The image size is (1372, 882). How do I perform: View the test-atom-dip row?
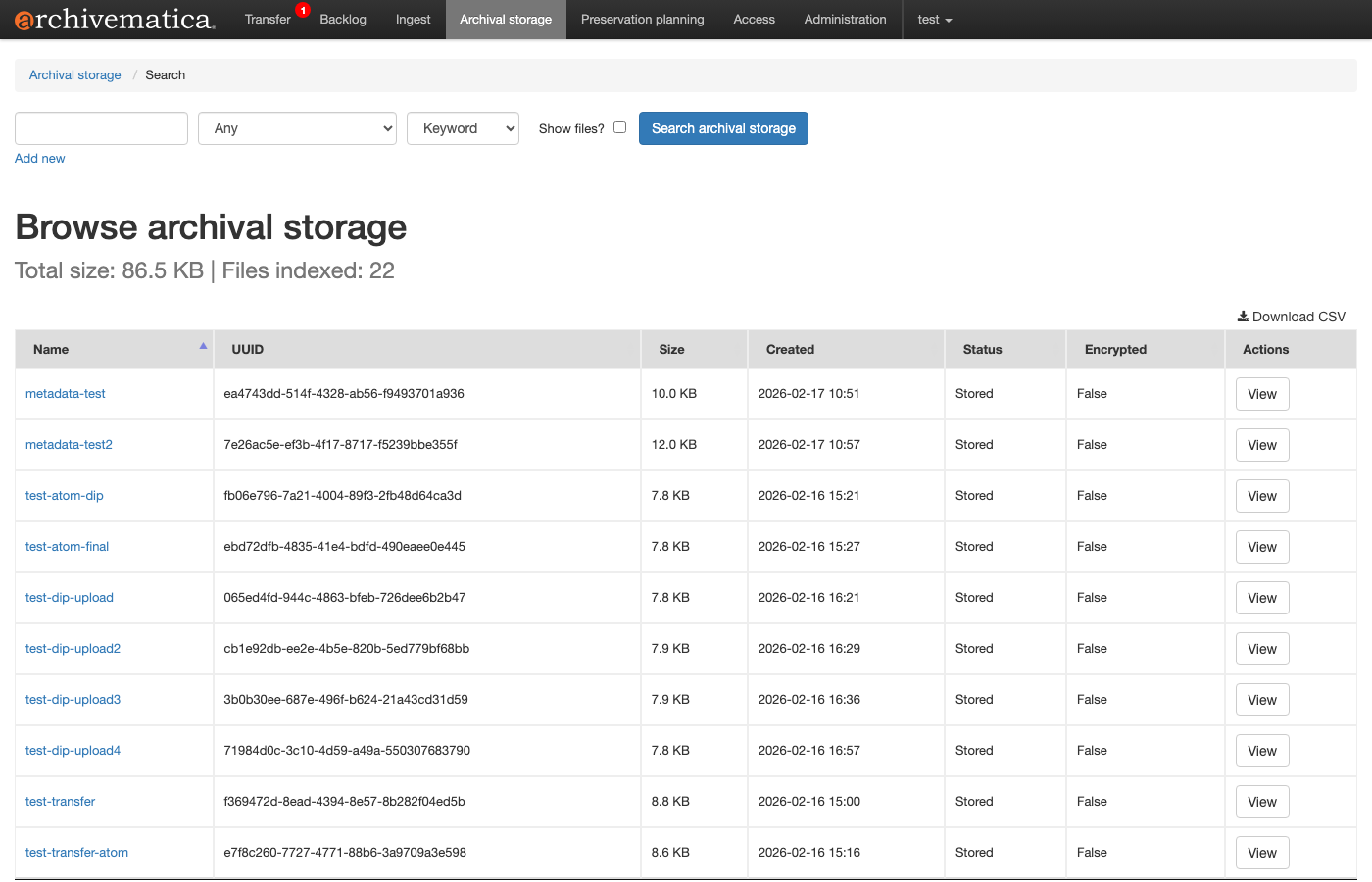pos(1262,496)
